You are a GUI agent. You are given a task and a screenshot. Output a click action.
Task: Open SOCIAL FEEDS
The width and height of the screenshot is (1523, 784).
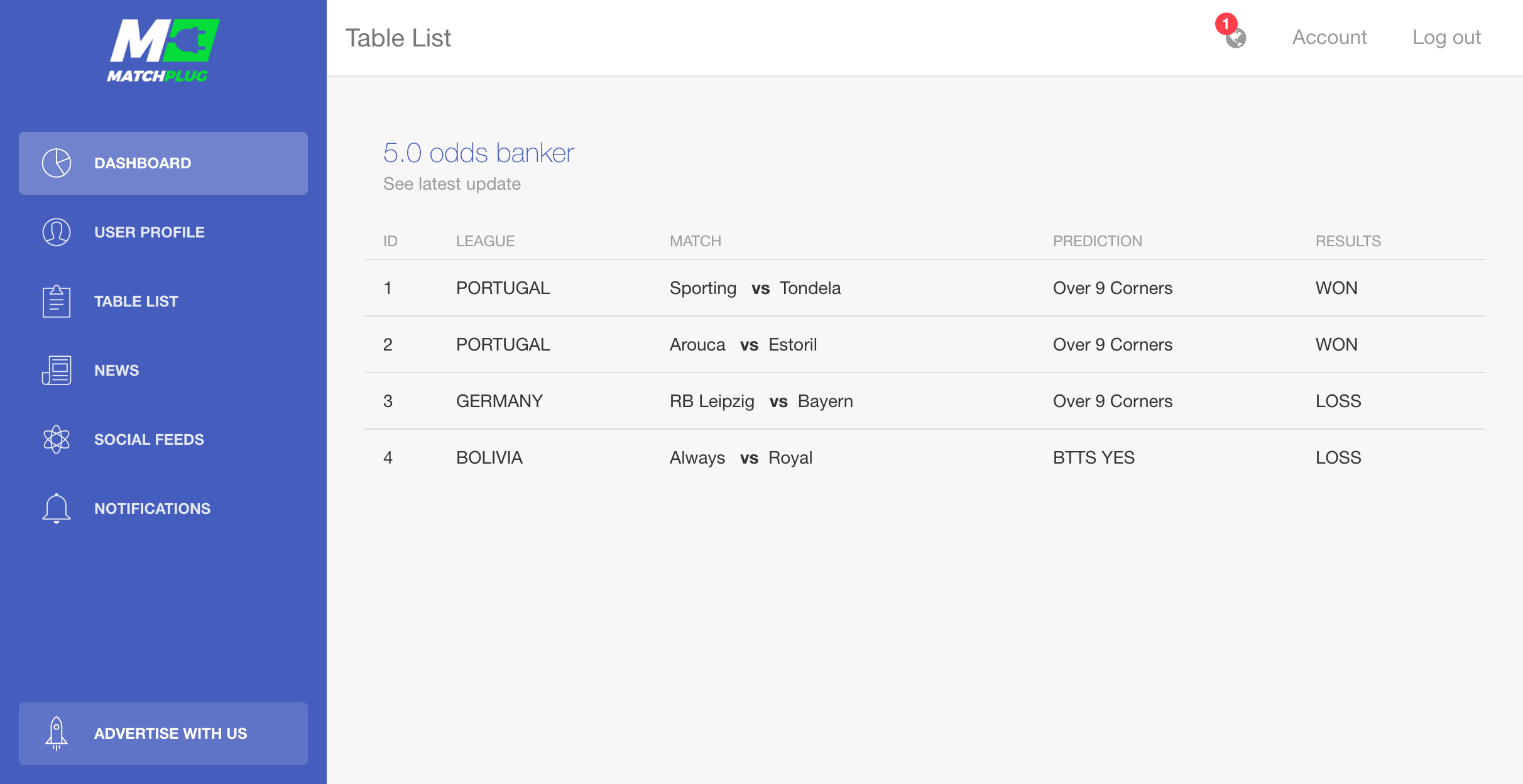pyautogui.click(x=163, y=440)
